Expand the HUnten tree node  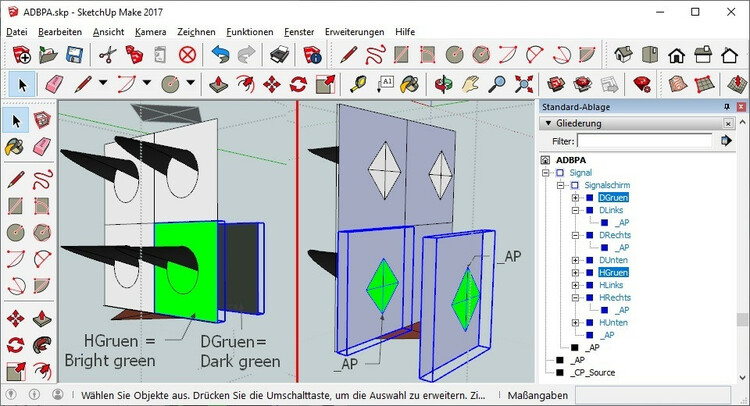click(x=575, y=323)
